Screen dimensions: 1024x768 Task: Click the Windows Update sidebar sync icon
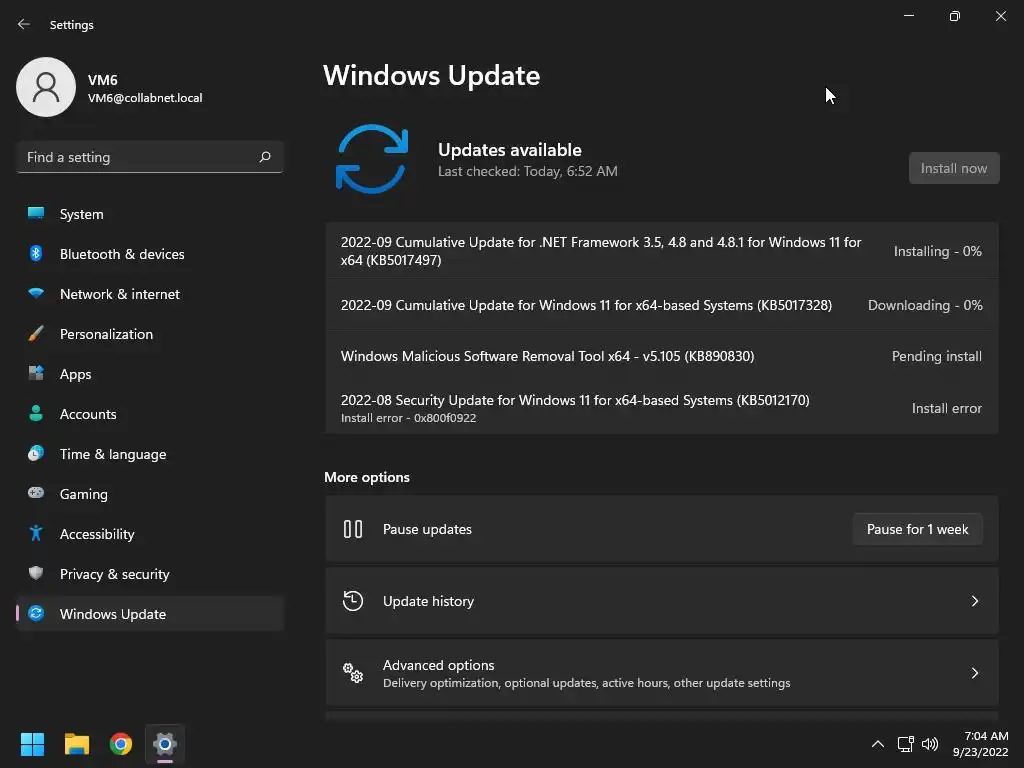coord(36,613)
